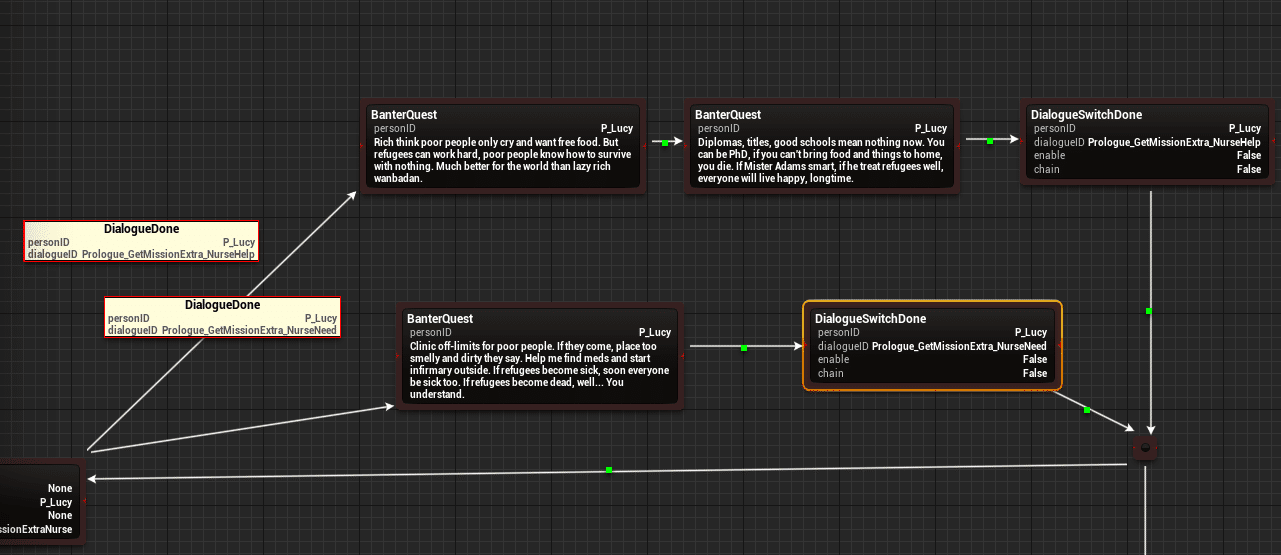Select the BanterQuest node title above "Diplomas, titles"
The width and height of the screenshot is (1281, 555).
click(729, 115)
